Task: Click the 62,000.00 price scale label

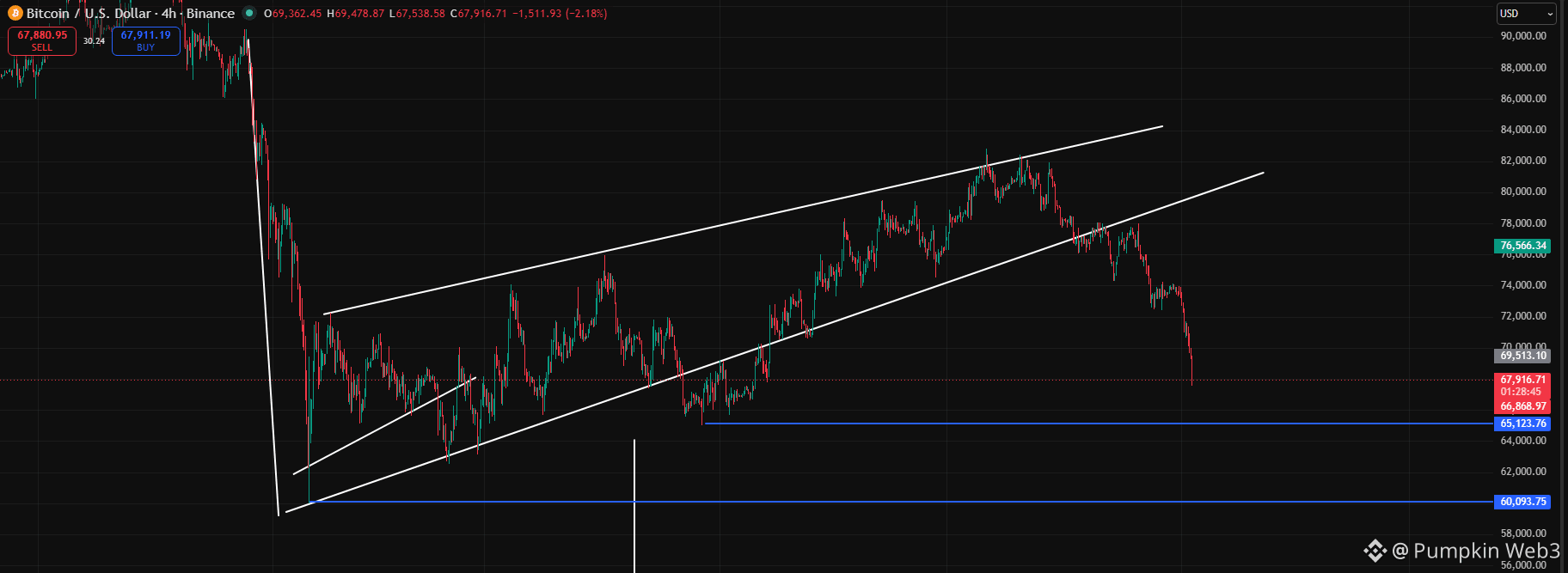Action: pos(1523,472)
